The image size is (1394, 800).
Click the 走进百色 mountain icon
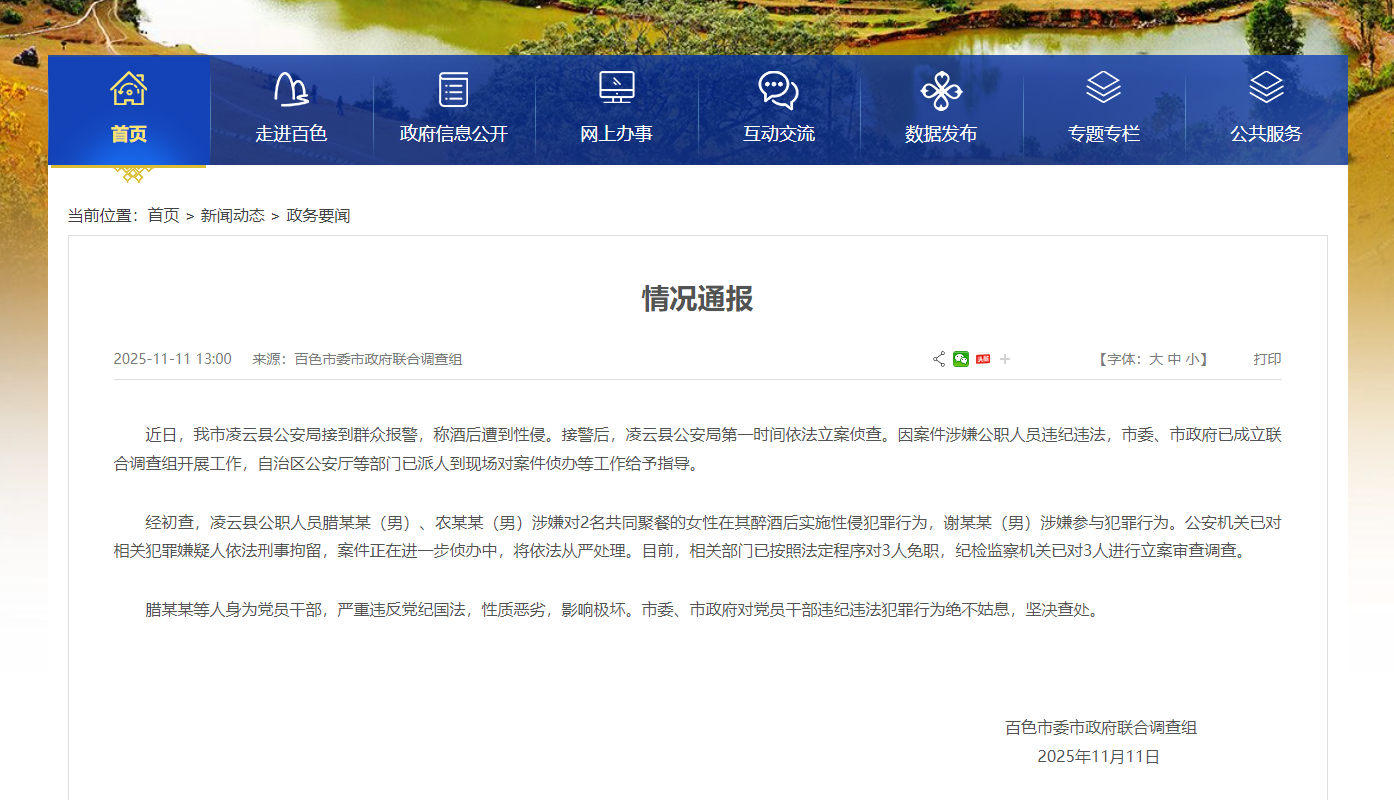(x=291, y=89)
